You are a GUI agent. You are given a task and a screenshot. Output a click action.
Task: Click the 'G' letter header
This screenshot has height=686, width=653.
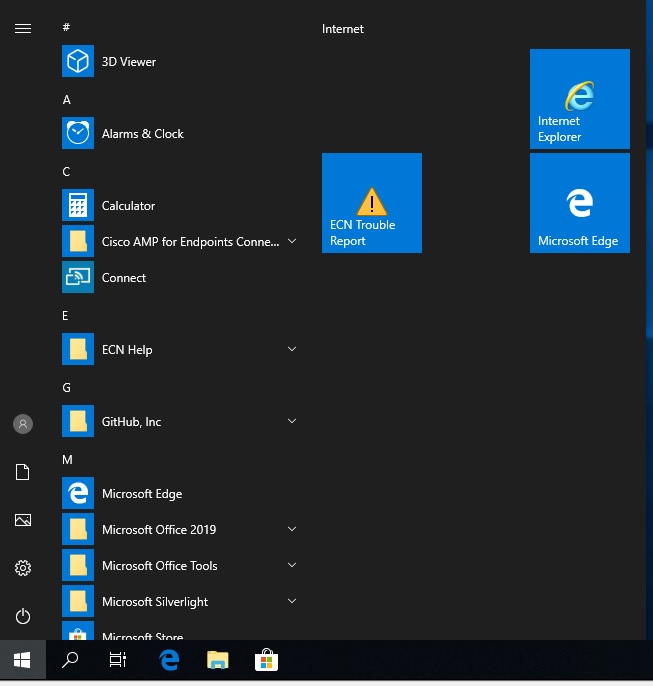[66, 388]
